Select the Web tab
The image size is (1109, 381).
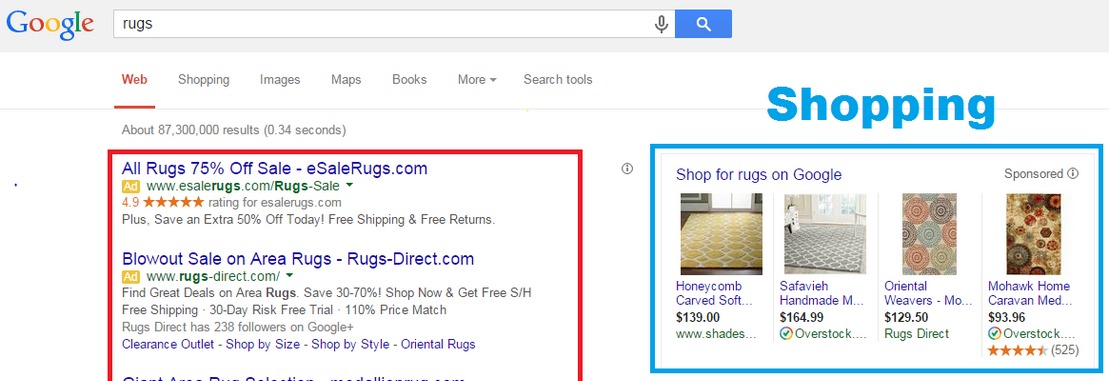134,80
